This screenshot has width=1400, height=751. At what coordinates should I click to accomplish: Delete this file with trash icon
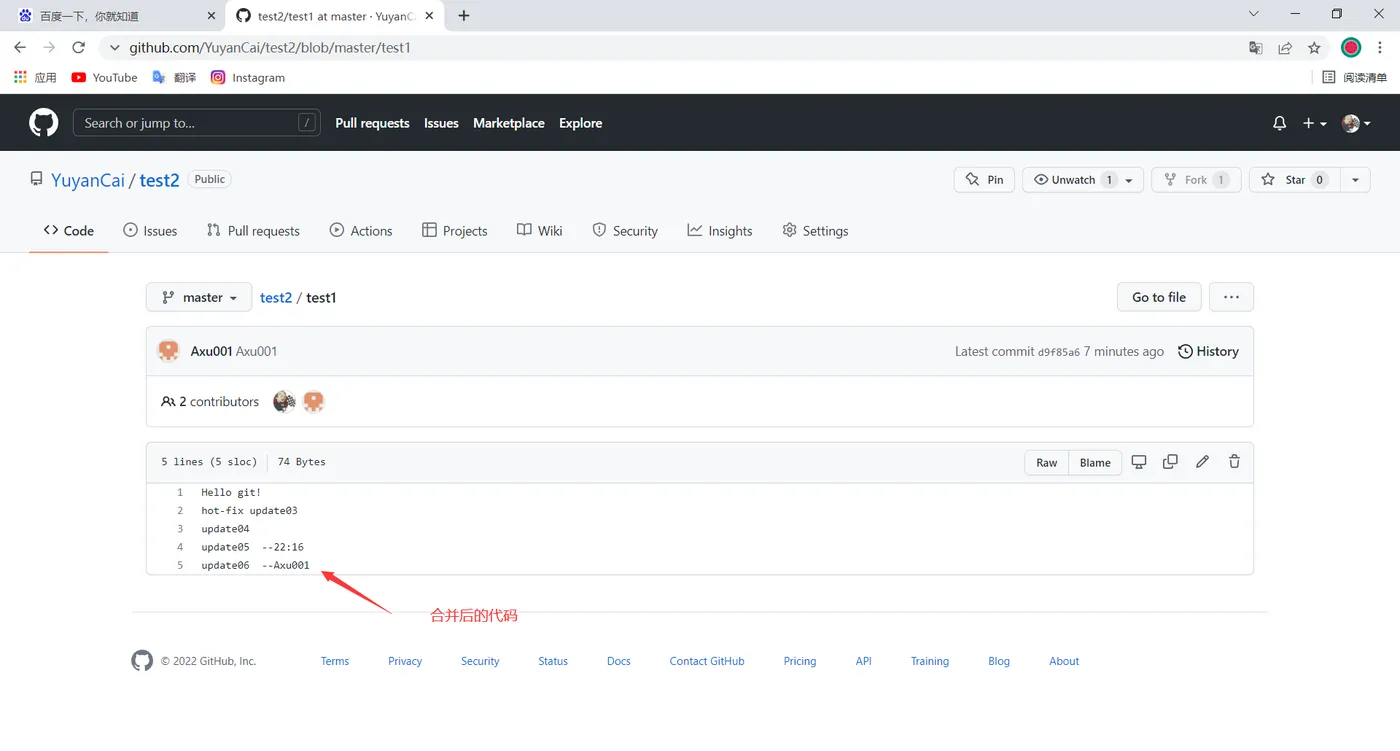click(x=1234, y=462)
